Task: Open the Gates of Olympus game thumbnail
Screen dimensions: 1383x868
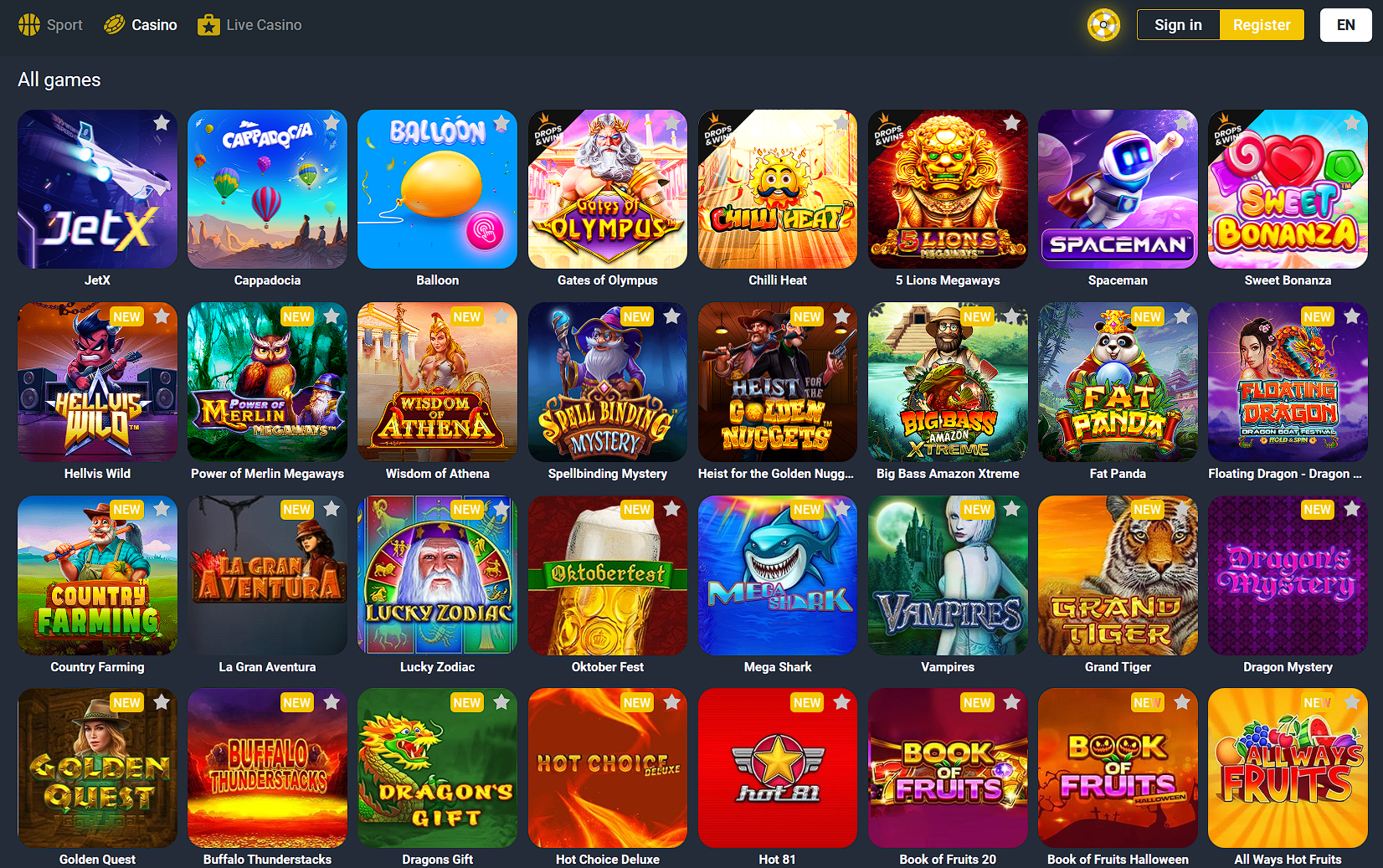Action: (x=608, y=189)
